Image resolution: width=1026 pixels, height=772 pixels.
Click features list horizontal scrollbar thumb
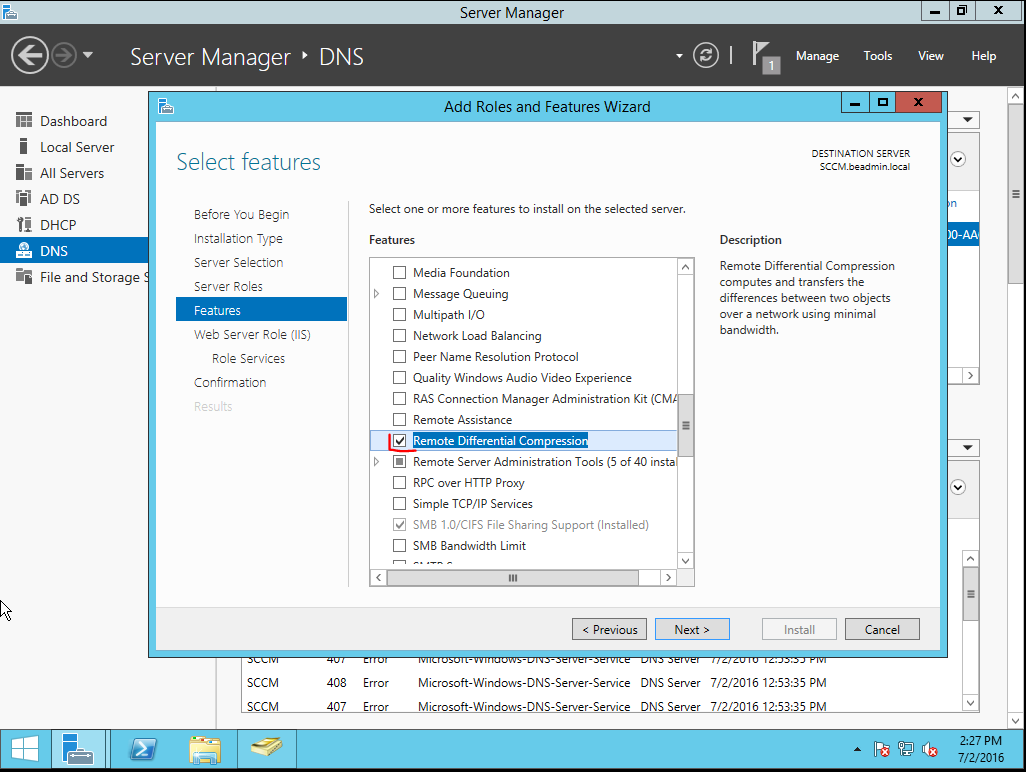[x=512, y=578]
